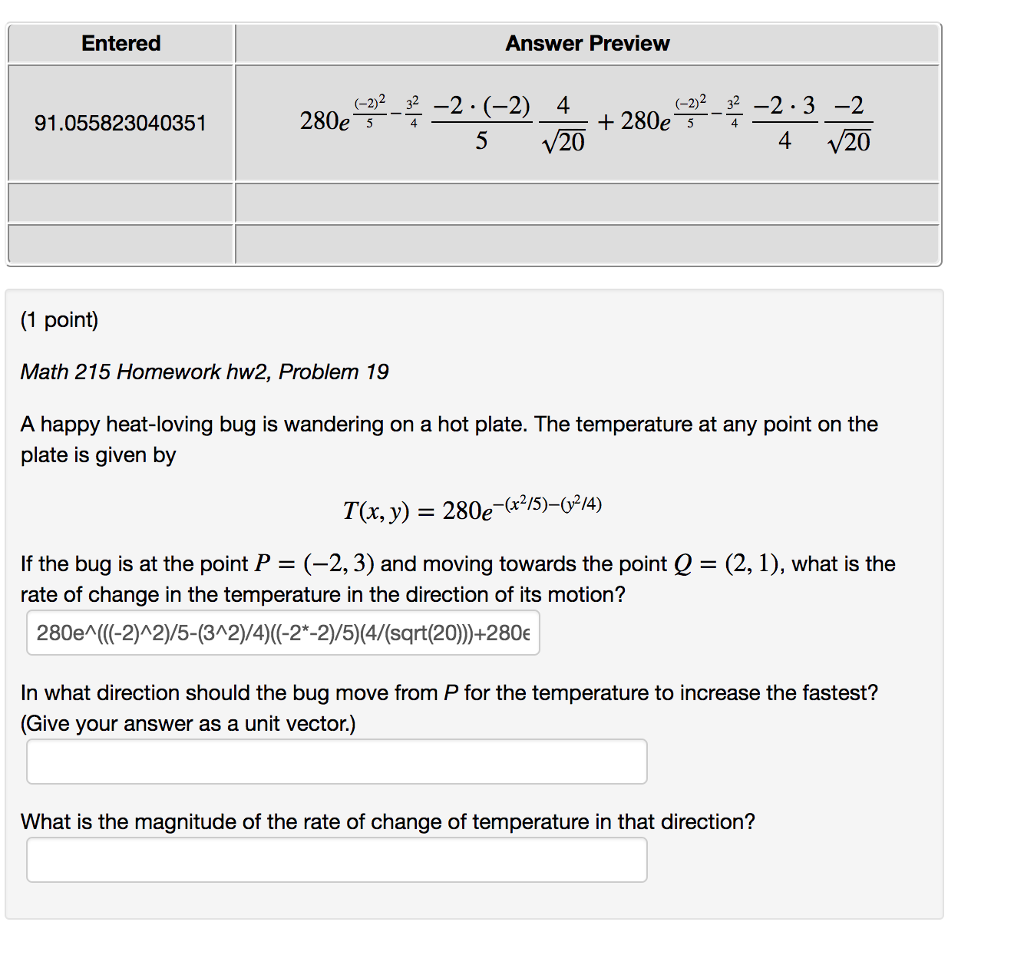
Task: Select the empty unit vector answer field
Action: (337, 761)
